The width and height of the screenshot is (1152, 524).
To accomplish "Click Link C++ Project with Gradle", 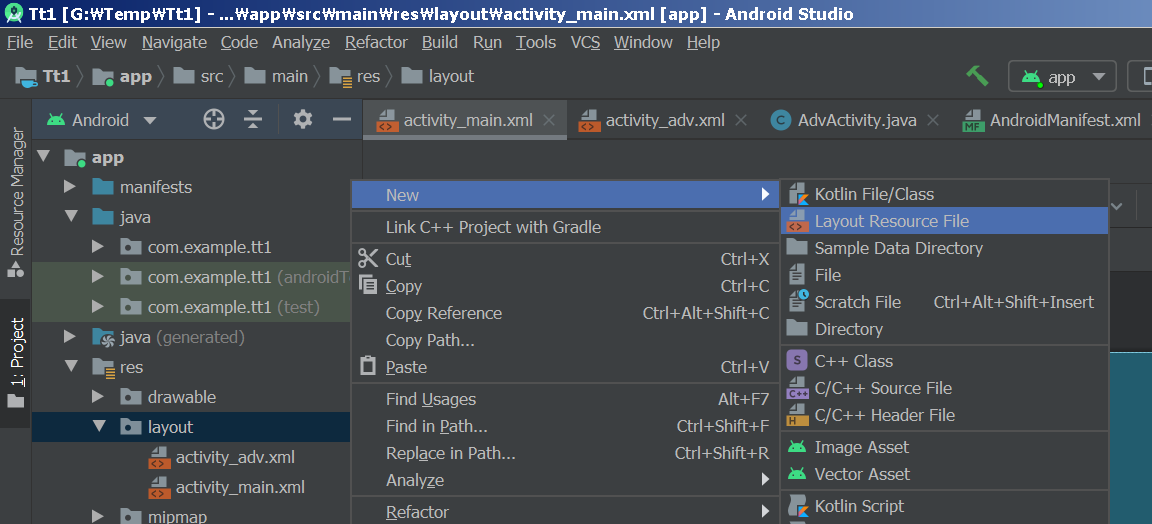I will coord(564,227).
